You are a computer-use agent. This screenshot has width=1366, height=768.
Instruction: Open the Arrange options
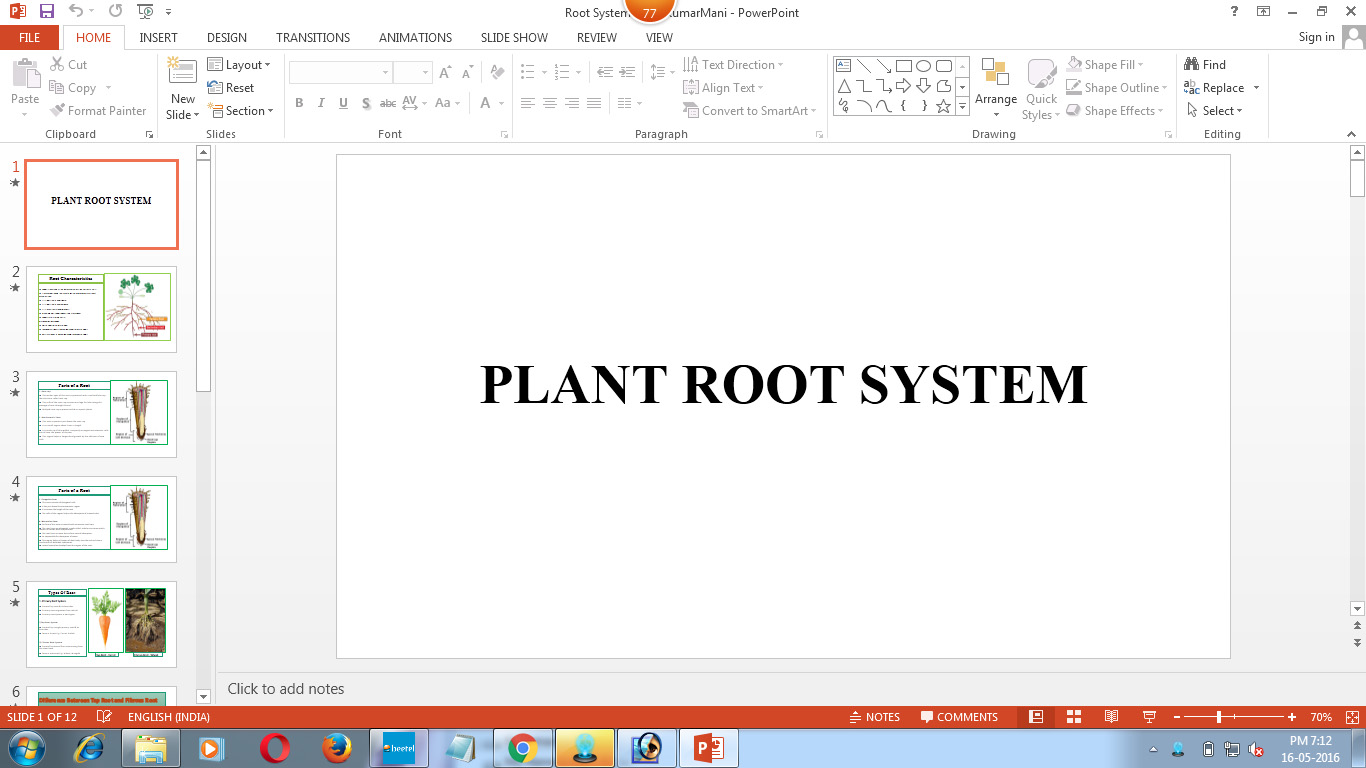[x=995, y=87]
